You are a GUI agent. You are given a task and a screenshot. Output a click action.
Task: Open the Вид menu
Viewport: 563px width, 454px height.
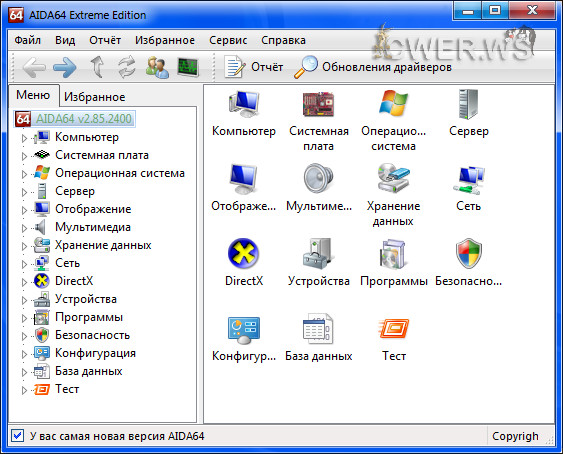65,40
